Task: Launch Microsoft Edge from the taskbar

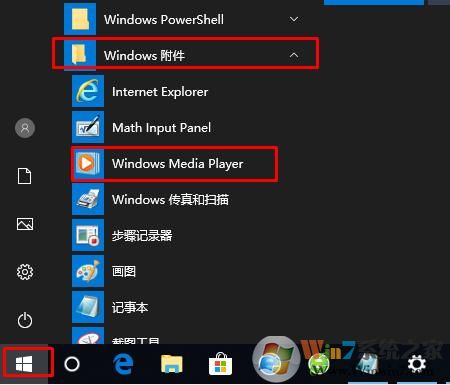Action: coord(123,364)
